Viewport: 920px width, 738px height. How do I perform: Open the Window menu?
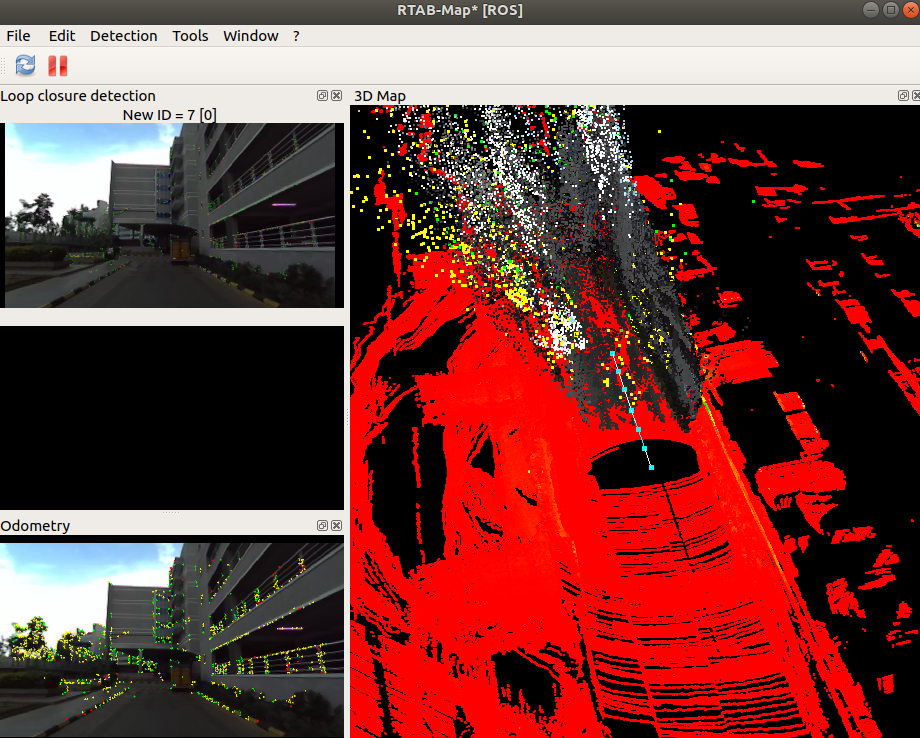[250, 36]
